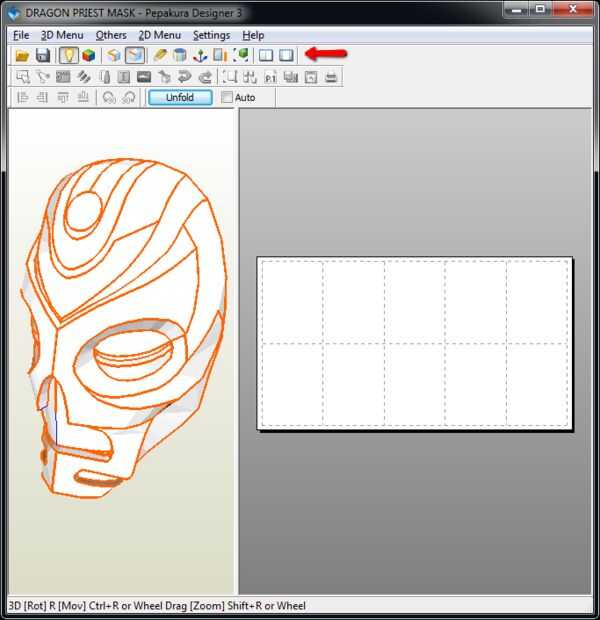Click the rotate clockwise icon
This screenshot has width=600, height=620.
[x=129, y=97]
